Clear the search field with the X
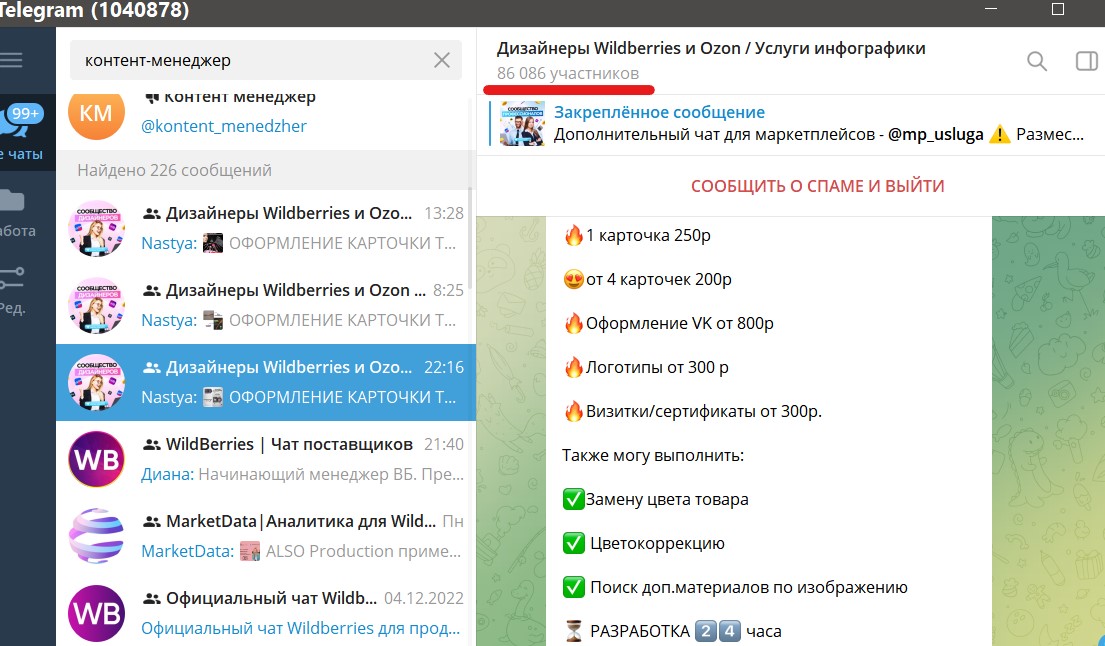1105x646 pixels. point(442,60)
